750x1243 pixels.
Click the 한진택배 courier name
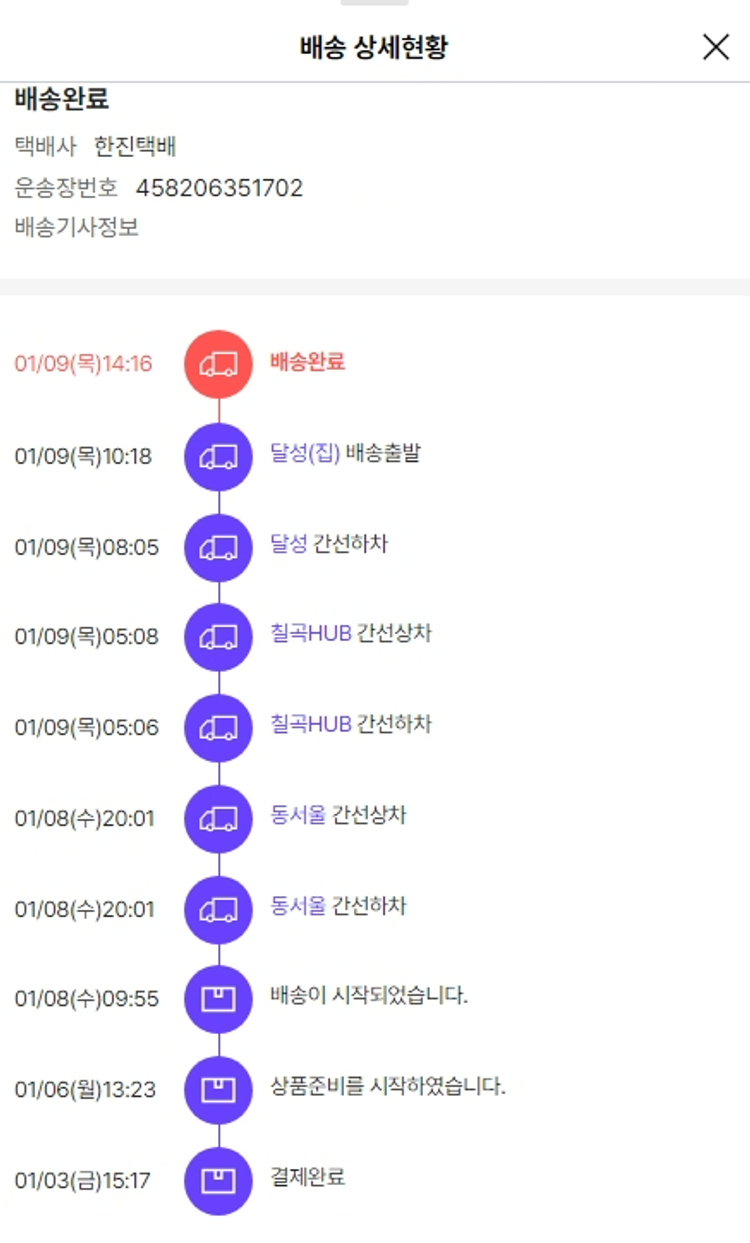pos(135,148)
